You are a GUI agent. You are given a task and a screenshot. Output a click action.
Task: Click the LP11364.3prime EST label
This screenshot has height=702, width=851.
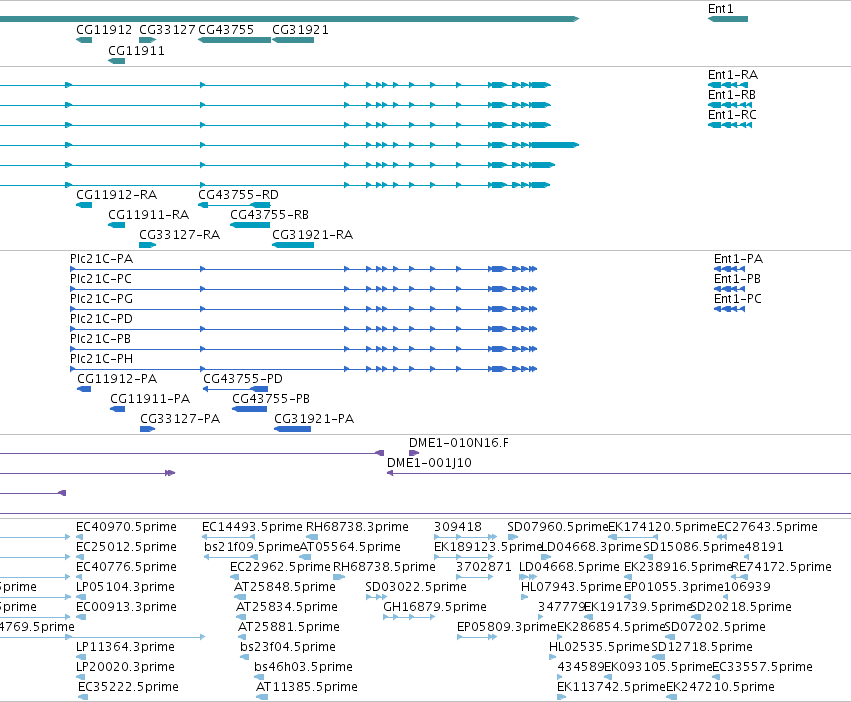click(x=125, y=648)
